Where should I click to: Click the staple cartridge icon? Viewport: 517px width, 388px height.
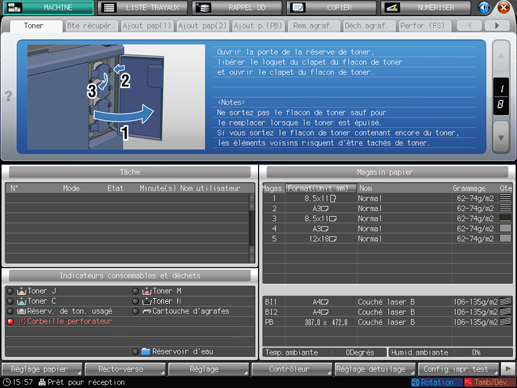pyautogui.click(x=147, y=311)
